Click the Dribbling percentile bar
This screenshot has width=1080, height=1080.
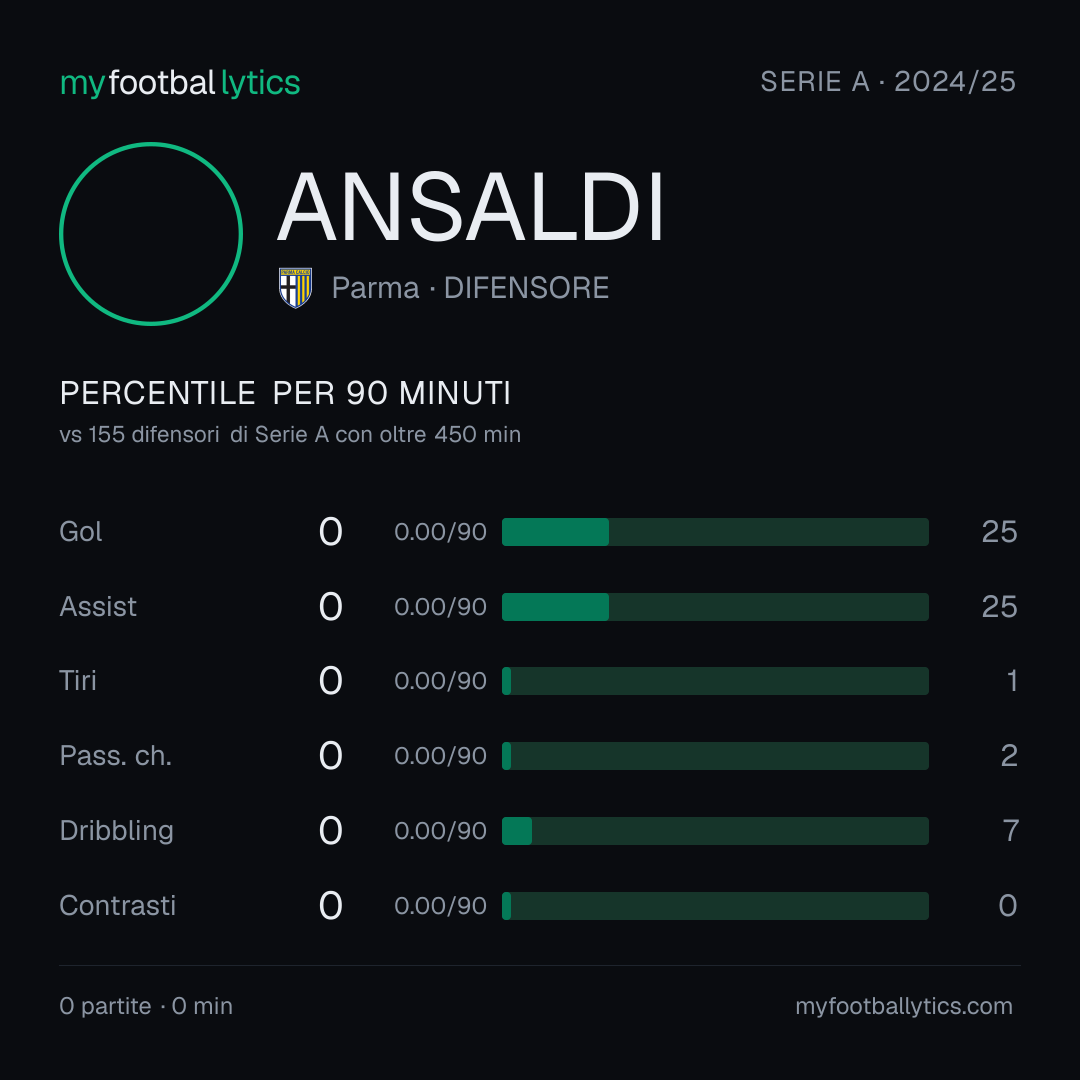click(x=715, y=831)
